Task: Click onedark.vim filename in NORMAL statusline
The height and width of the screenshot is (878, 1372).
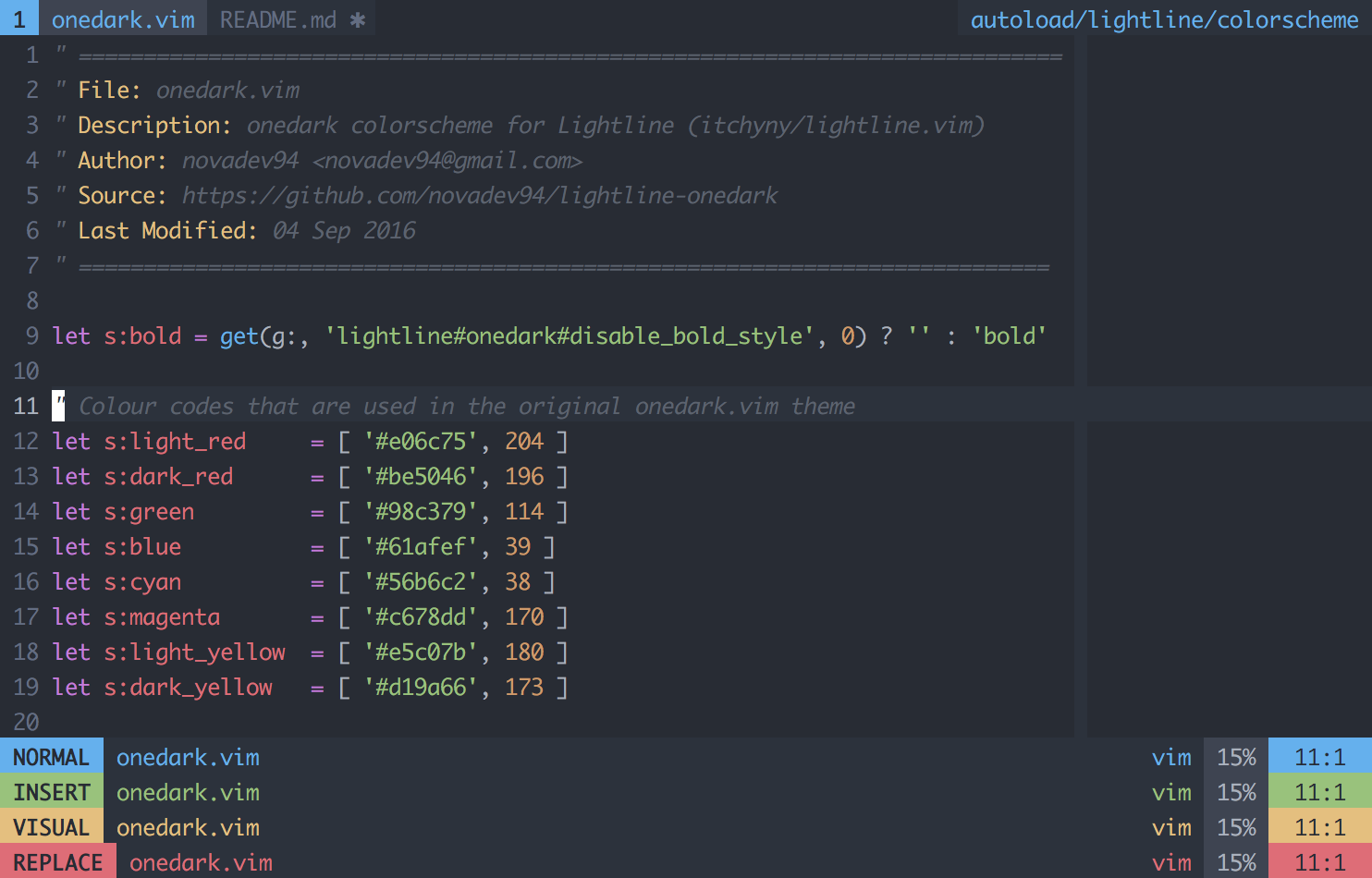Action: (188, 757)
